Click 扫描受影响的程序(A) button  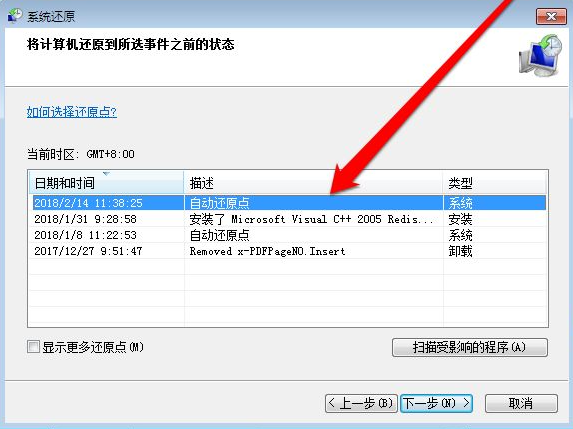(470, 347)
